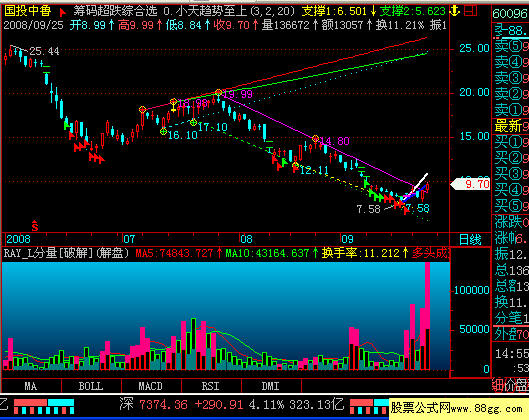This screenshot has width=529, height=420.
Task: Click the 20.00 price axis label
Action: coord(474,92)
